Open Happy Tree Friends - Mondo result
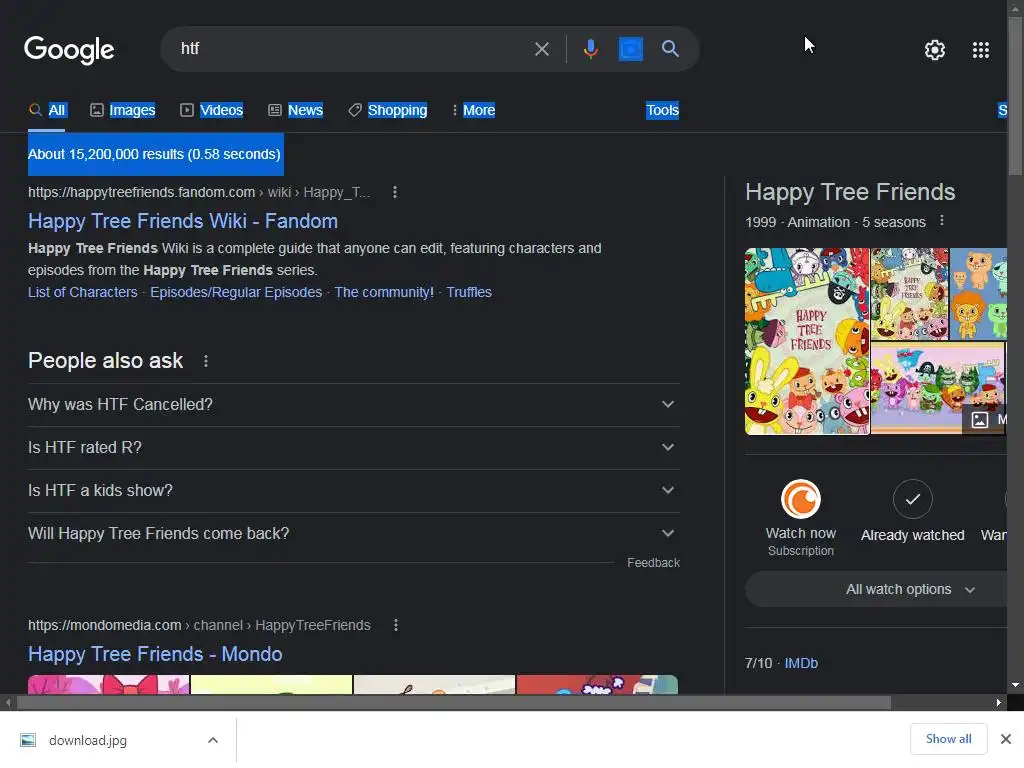This screenshot has width=1024, height=768. tap(155, 654)
